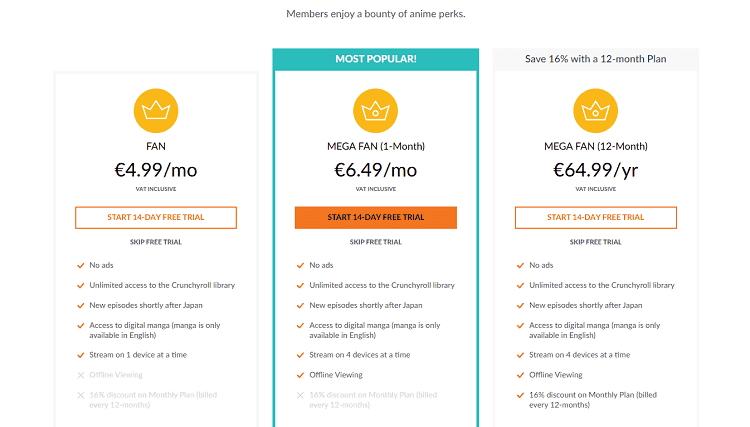The image size is (750, 427).
Task: Skip free trial under MEGA FAN 1-Month
Action: pos(376,242)
